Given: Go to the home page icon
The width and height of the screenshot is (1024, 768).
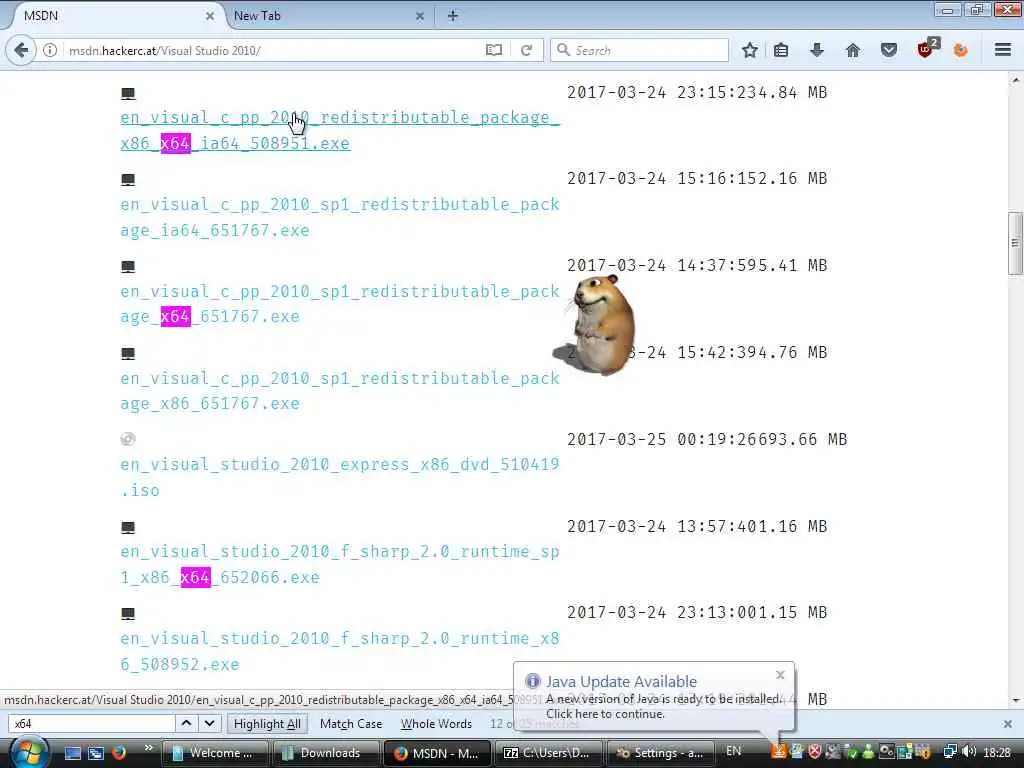Looking at the screenshot, I should point(853,50).
